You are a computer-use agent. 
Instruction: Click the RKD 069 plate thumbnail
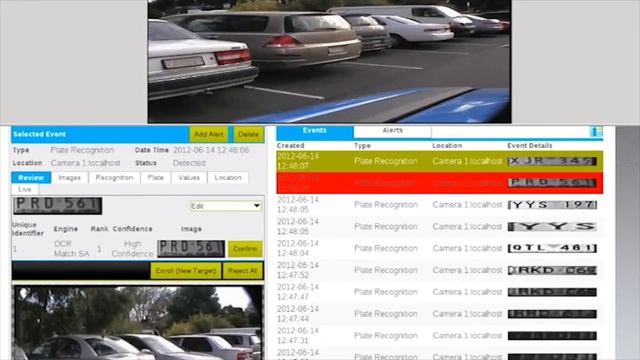click(552, 270)
